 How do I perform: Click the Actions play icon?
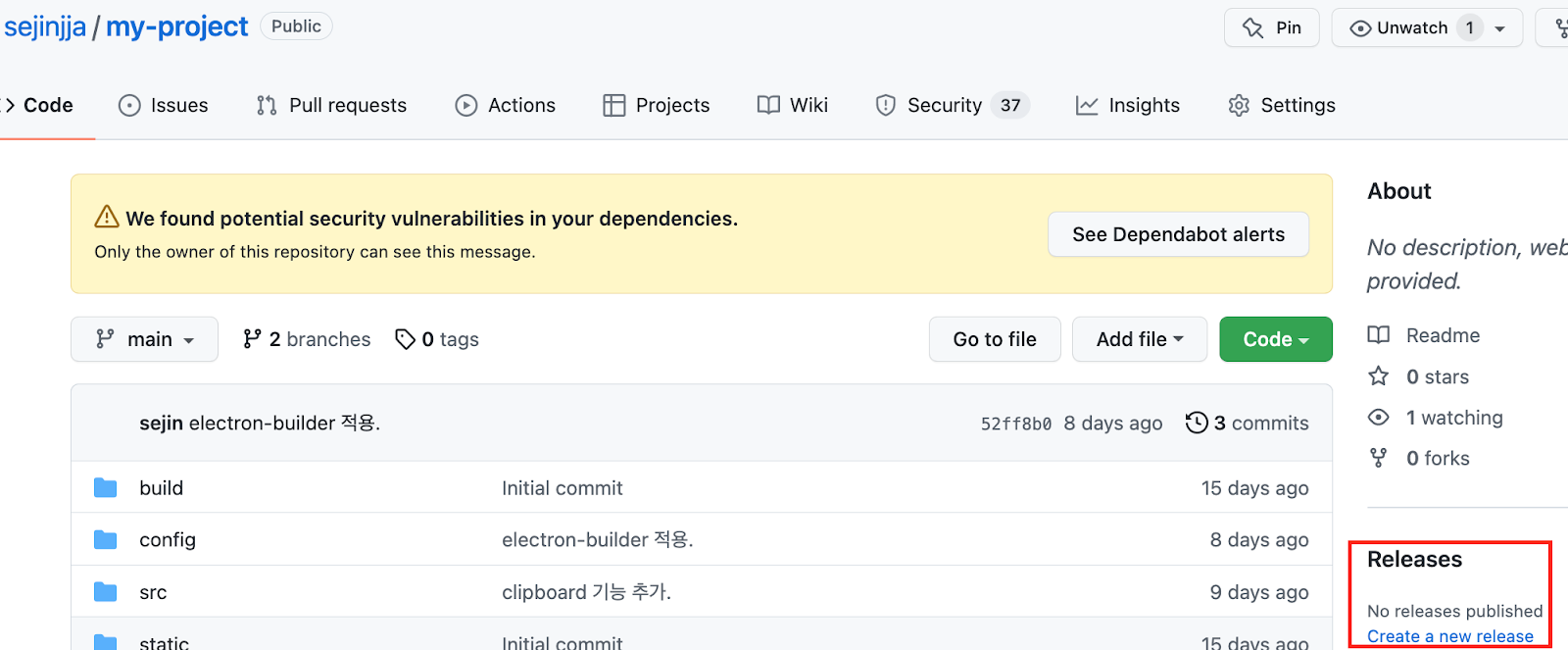coord(466,105)
